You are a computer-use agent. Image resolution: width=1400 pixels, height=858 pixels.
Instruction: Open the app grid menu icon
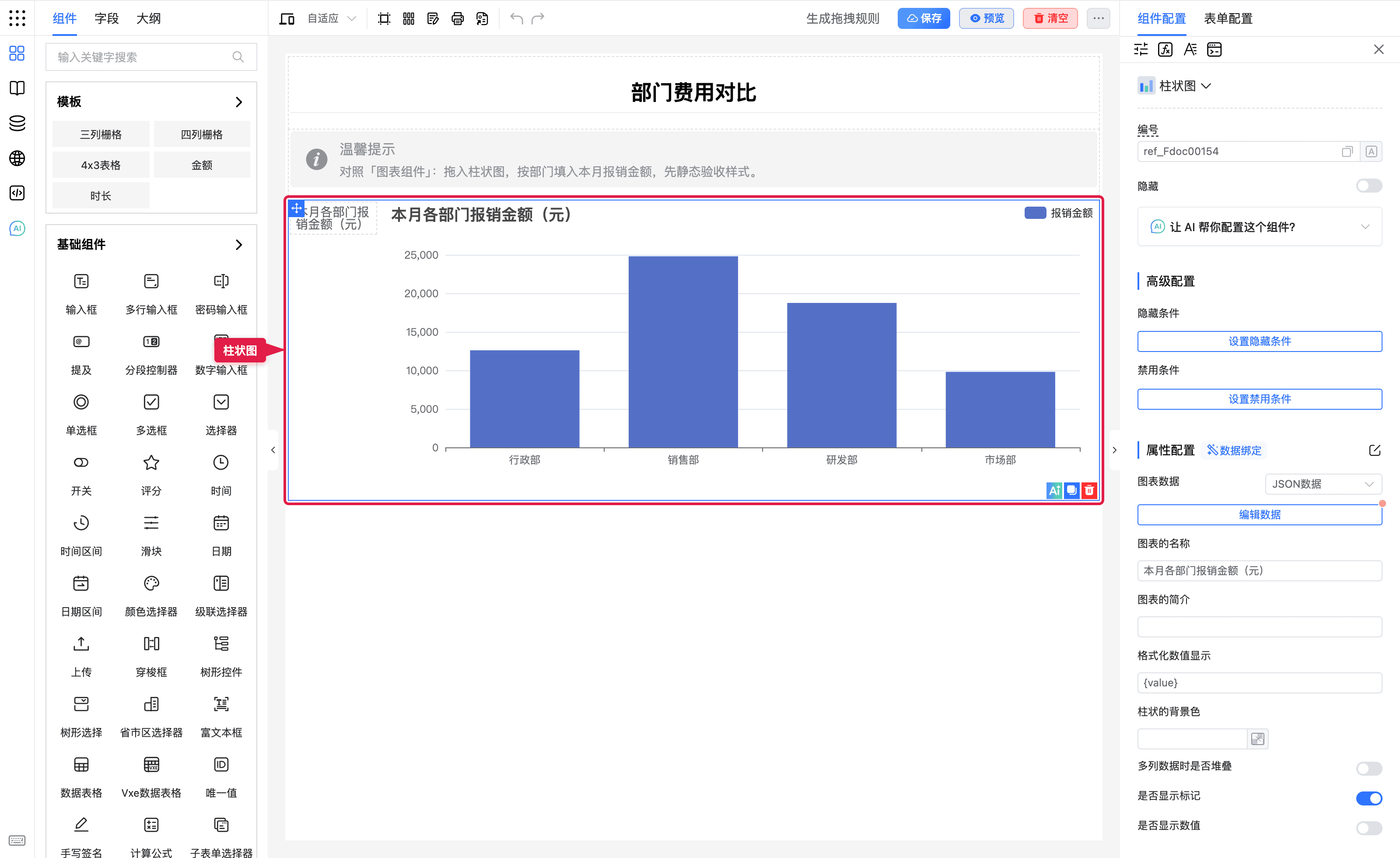(x=17, y=18)
